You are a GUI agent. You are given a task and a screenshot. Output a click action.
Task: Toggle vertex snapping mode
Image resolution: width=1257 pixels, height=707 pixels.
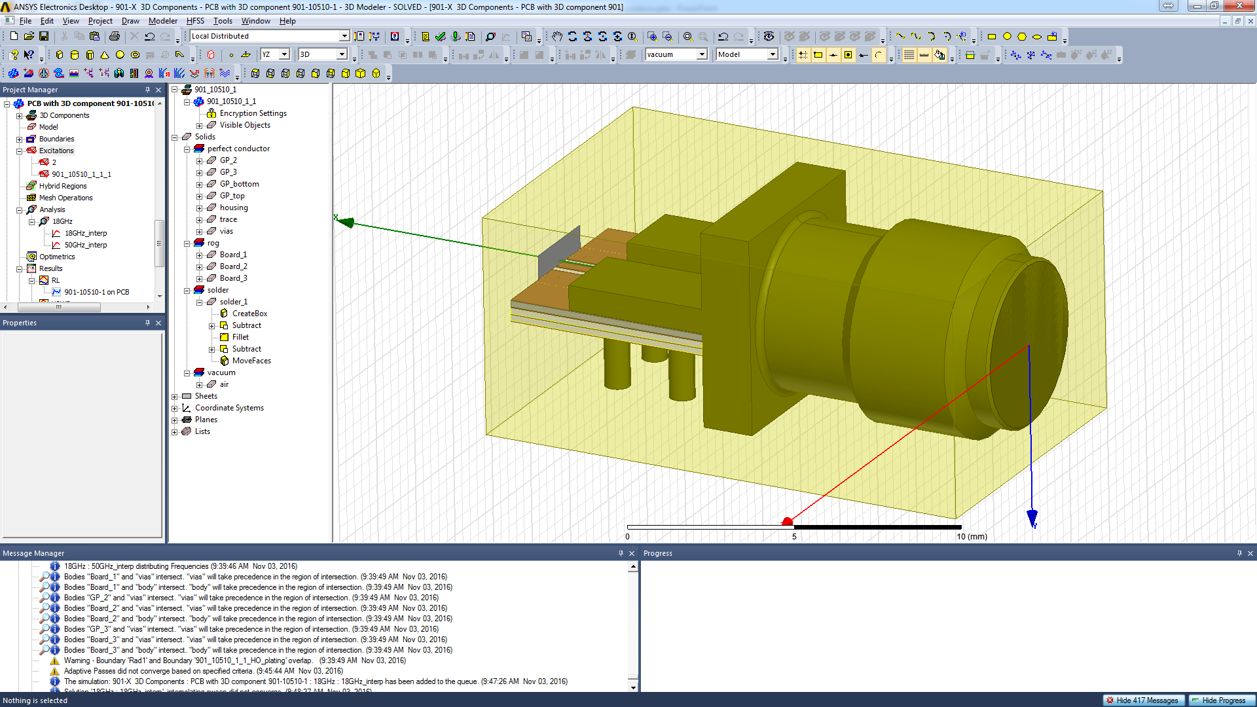(x=818, y=55)
